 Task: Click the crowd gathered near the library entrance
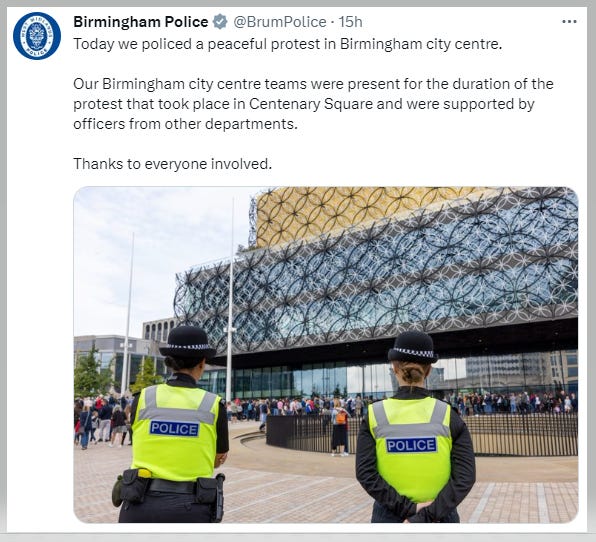[x=380, y=405]
